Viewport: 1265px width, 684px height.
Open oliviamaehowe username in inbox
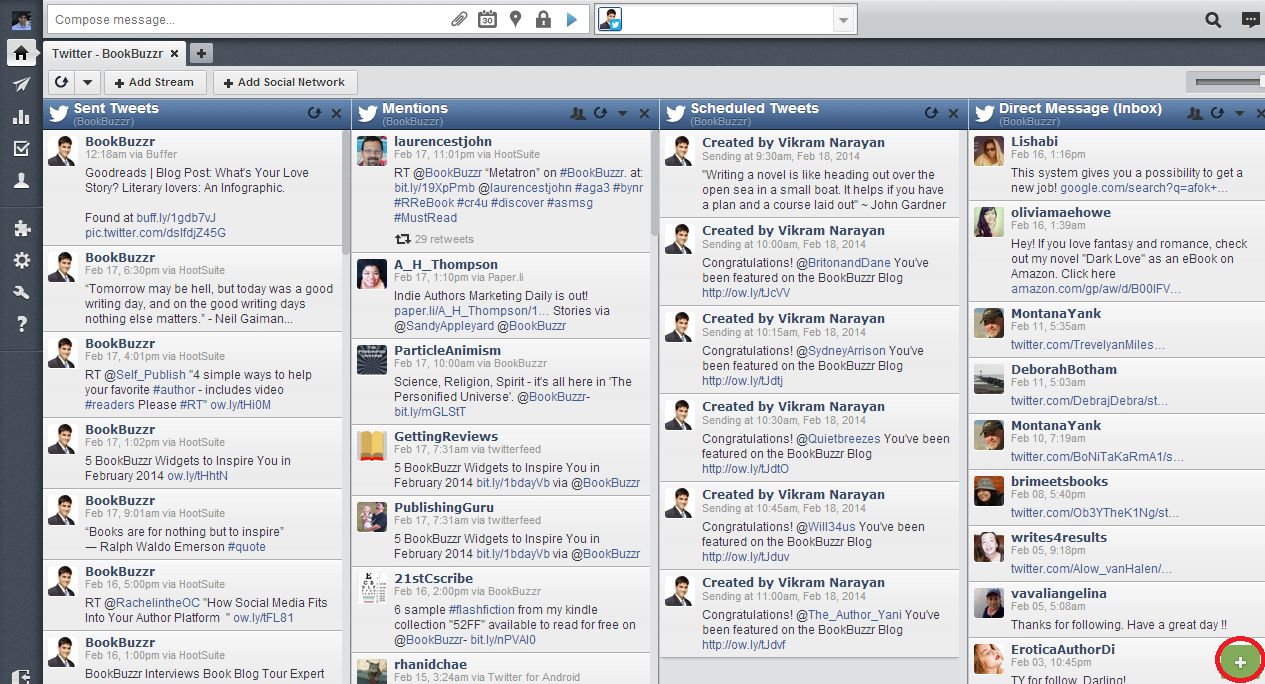coord(1061,212)
